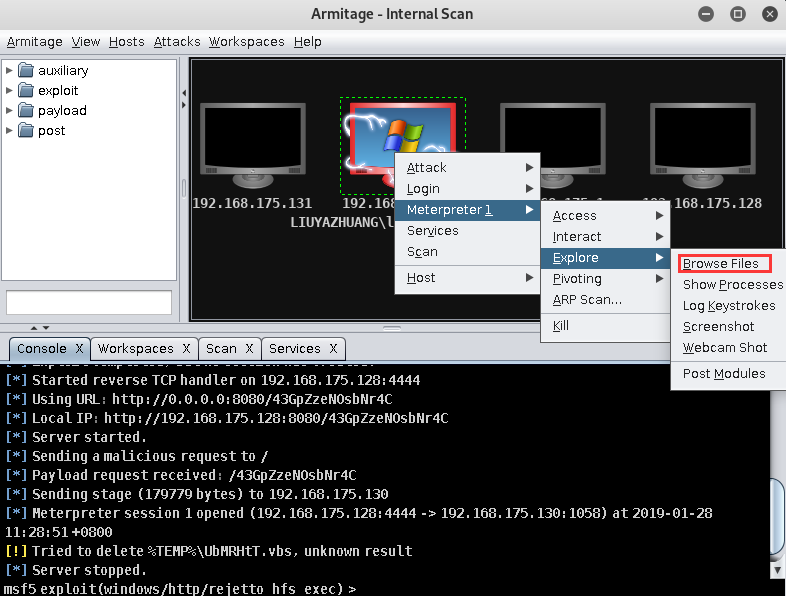Screen dimensions: 786x596
Task: Click the console vertical scrollbar thumb
Action: (x=777, y=516)
